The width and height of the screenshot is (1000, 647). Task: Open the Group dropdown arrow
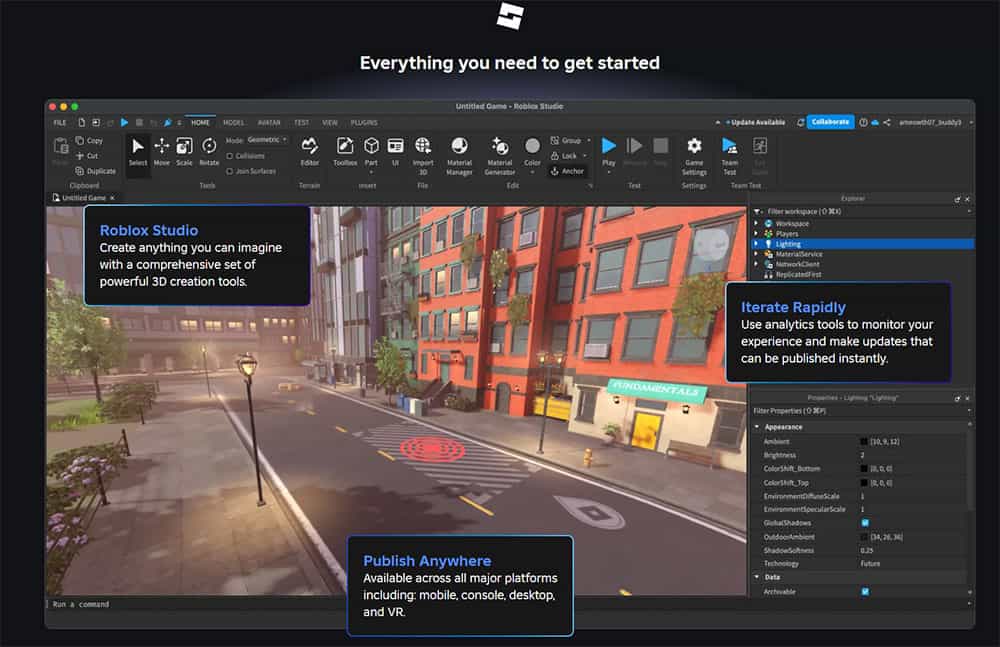pos(589,140)
